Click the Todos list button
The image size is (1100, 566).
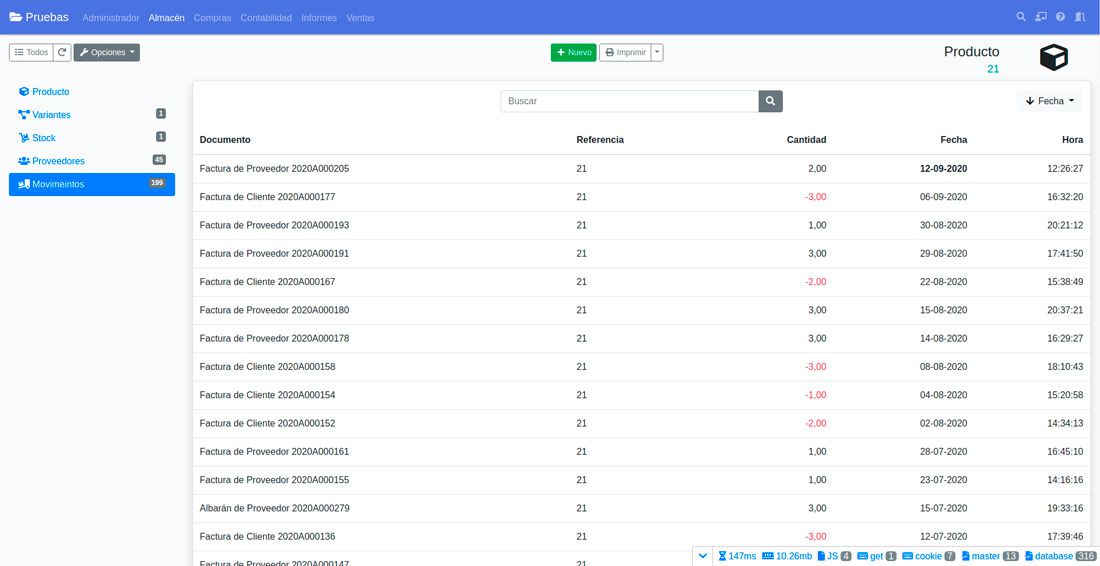[31, 52]
